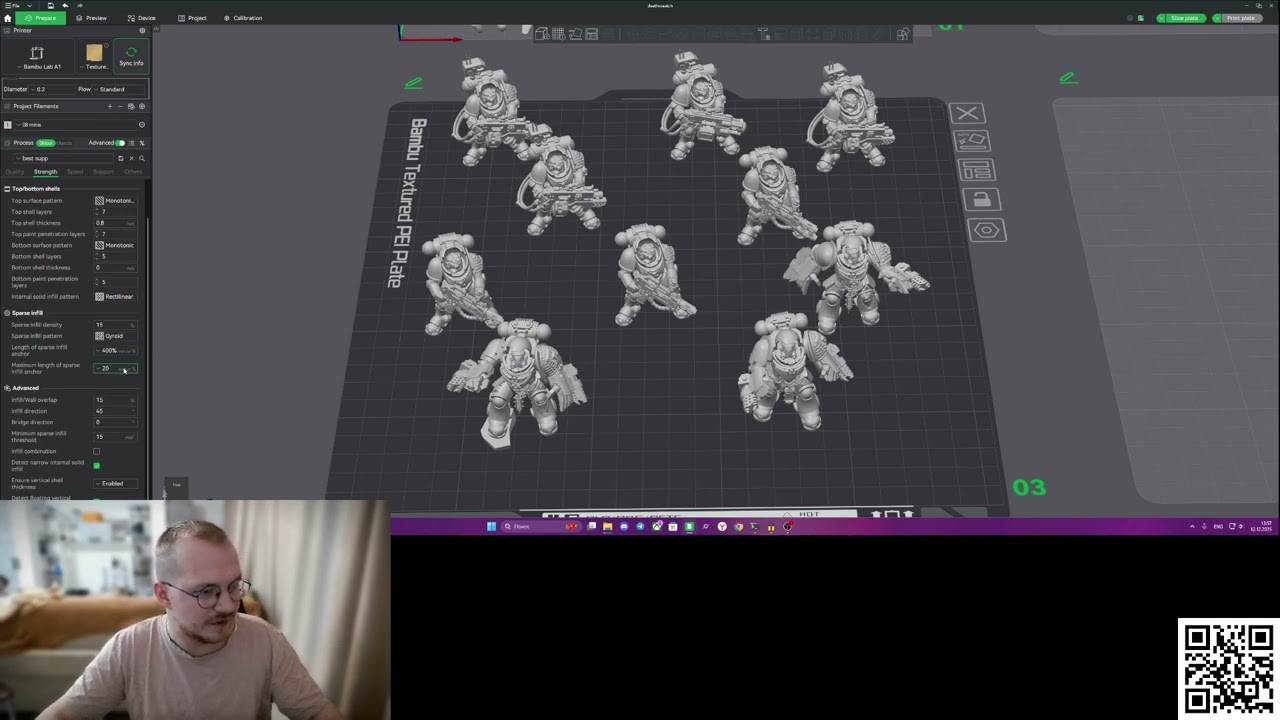The height and width of the screenshot is (720, 1280).
Task: Open Quality settings tab
Action: (15, 172)
